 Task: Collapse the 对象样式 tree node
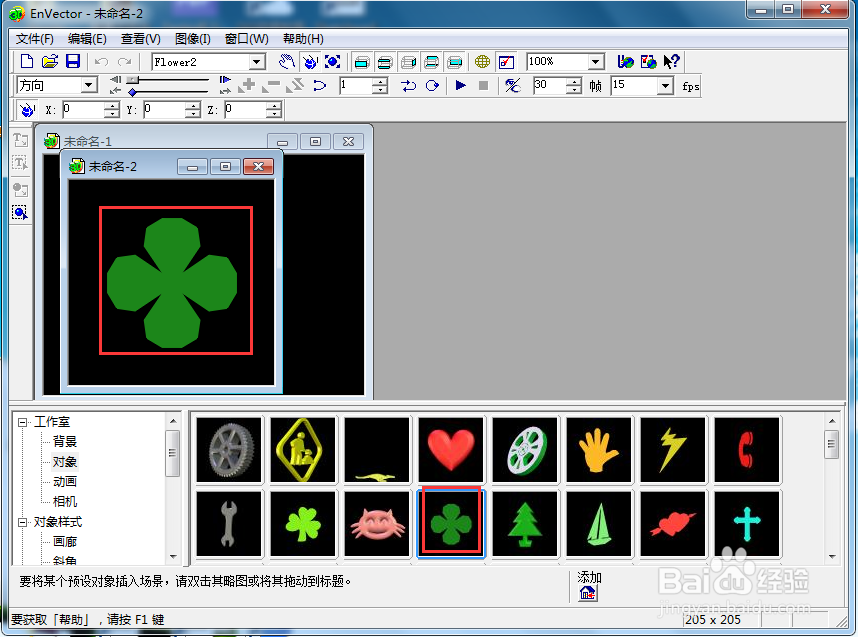click(x=23, y=523)
